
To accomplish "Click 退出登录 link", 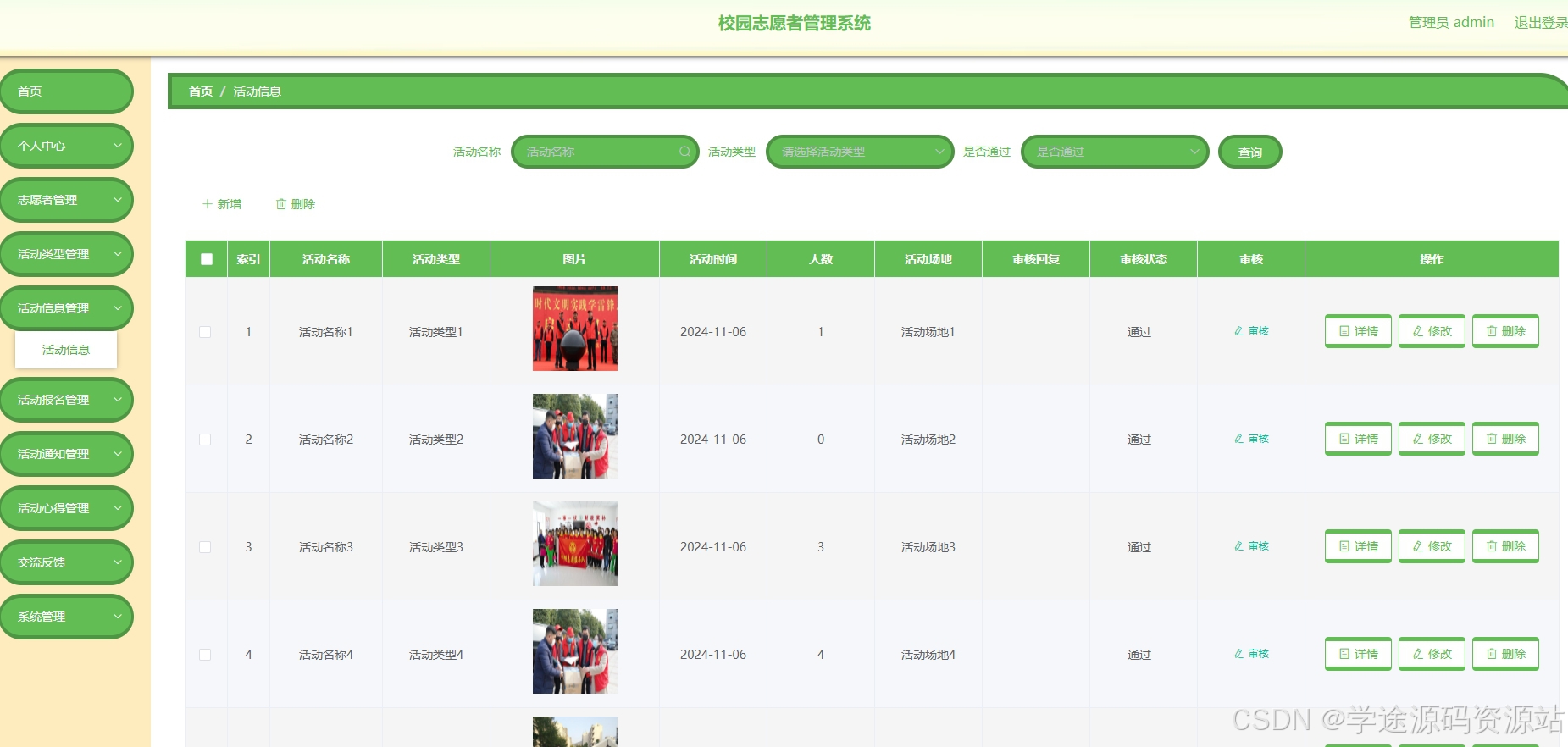I will point(1541,23).
